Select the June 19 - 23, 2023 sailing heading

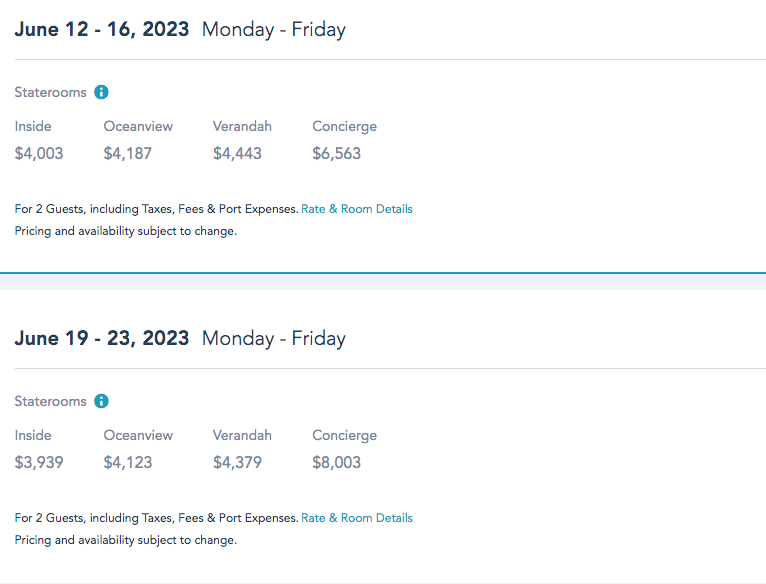pyautogui.click(x=101, y=338)
